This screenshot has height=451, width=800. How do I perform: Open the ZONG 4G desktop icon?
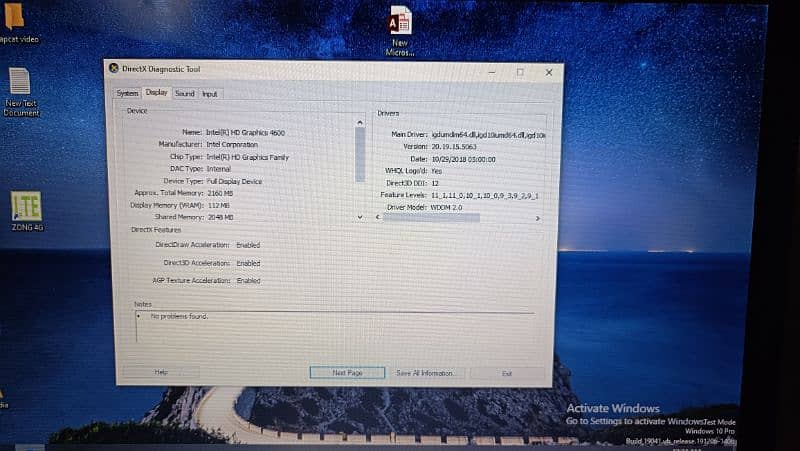[27, 210]
